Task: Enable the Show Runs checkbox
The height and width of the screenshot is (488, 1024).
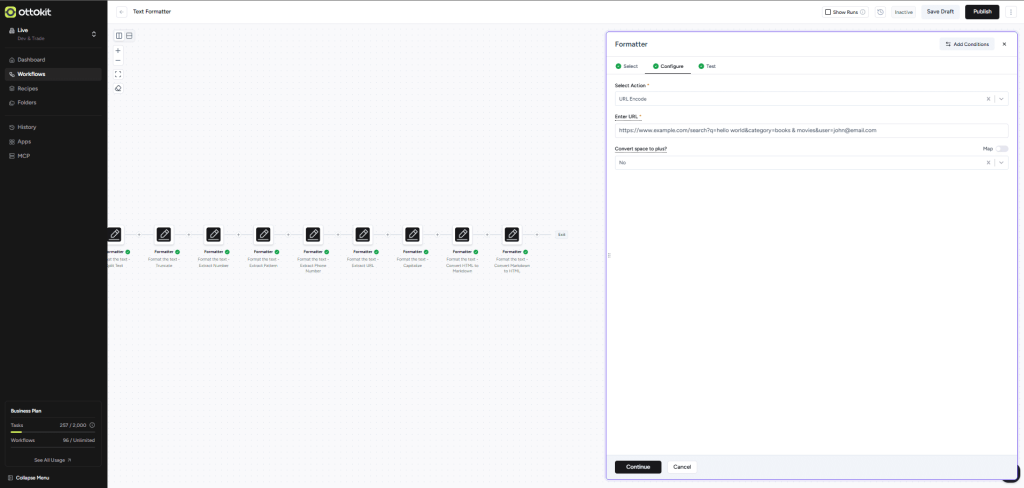Action: pos(828,12)
